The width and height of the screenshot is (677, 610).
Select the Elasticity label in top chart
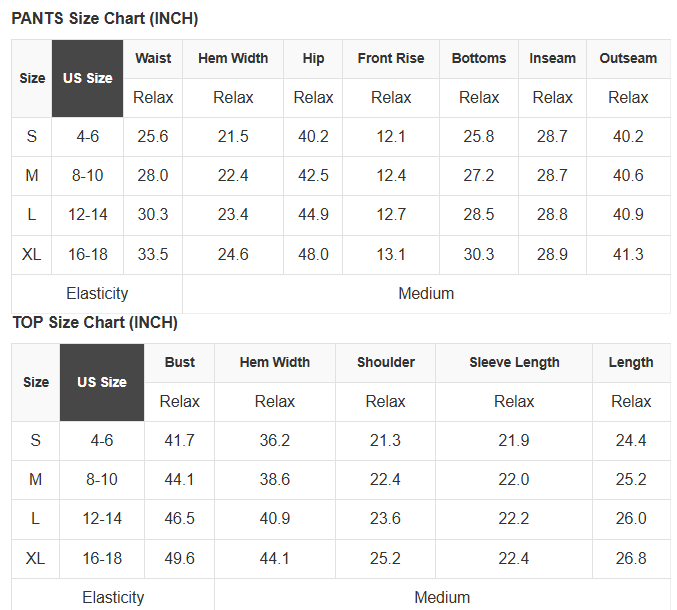113,597
